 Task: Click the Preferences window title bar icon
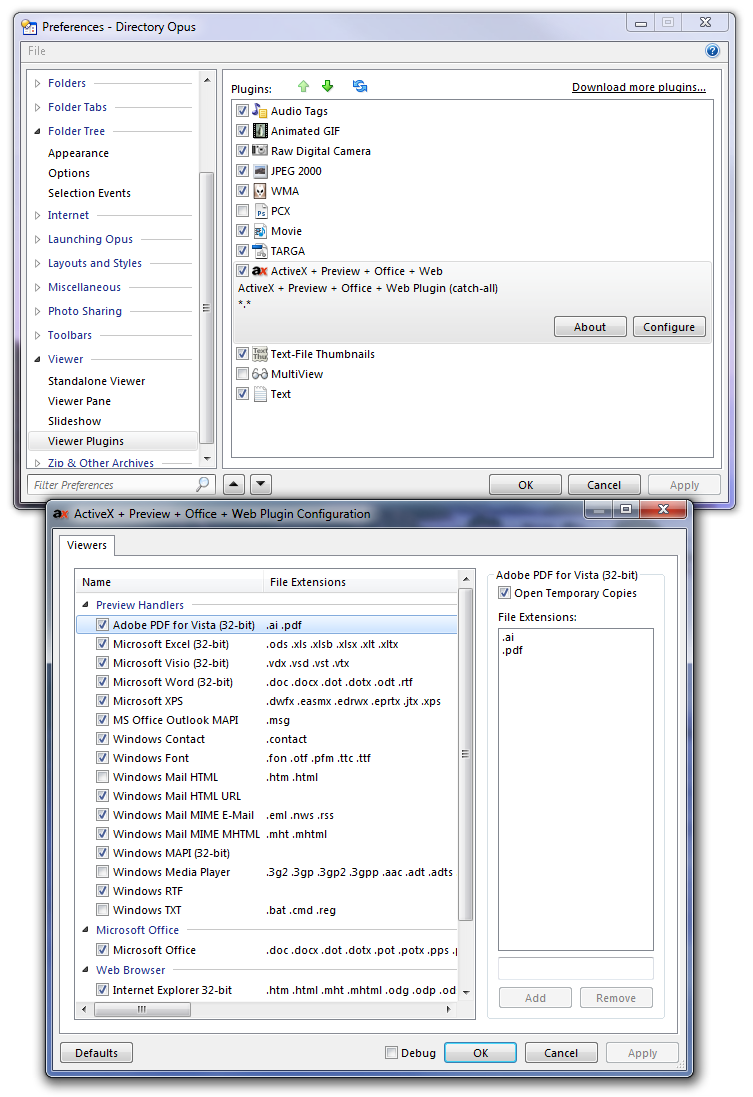pos(29,27)
